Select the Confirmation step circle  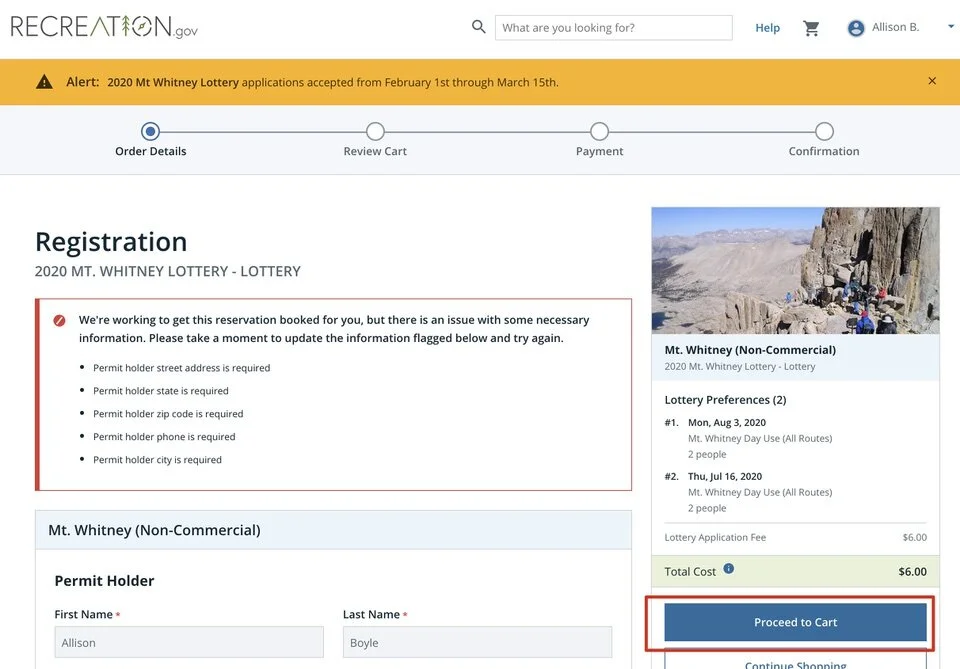(x=824, y=131)
